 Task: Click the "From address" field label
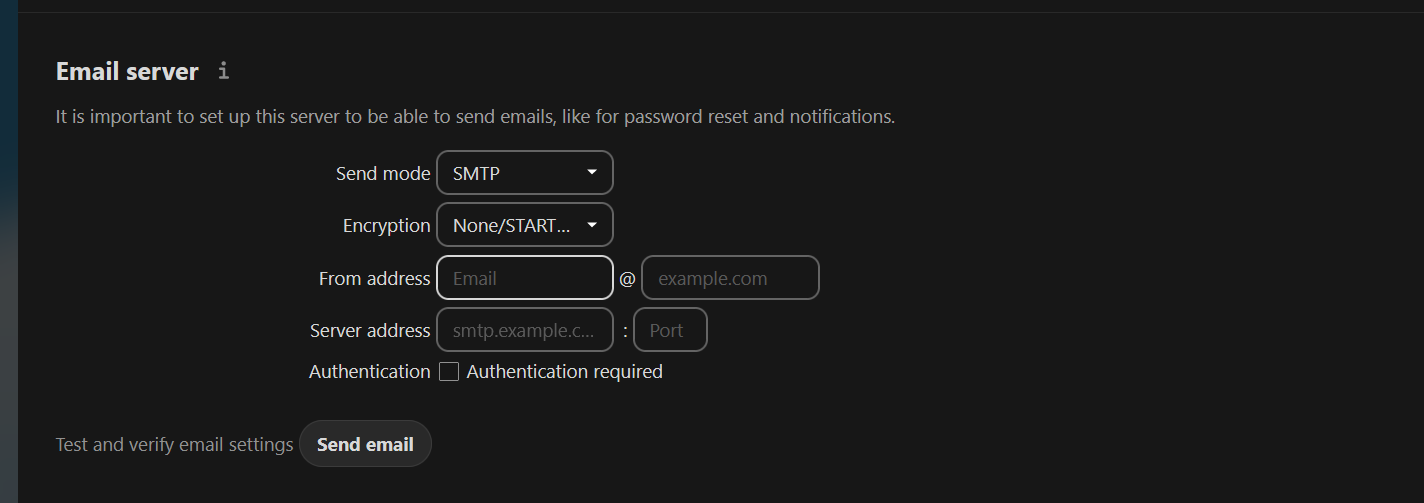[375, 278]
